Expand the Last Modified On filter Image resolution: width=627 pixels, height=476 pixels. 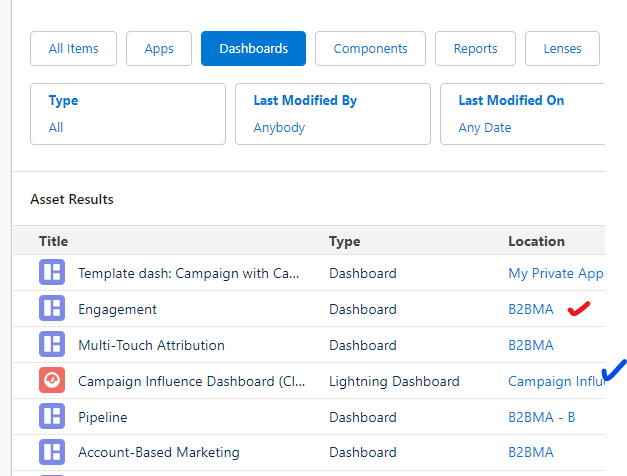[522, 114]
